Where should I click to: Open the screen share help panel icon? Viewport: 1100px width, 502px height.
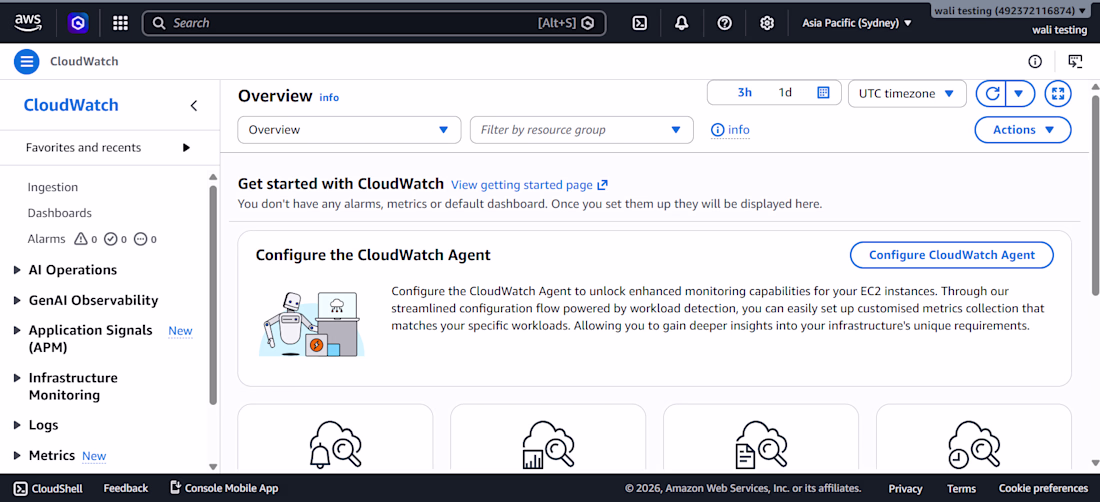pos(1075,62)
